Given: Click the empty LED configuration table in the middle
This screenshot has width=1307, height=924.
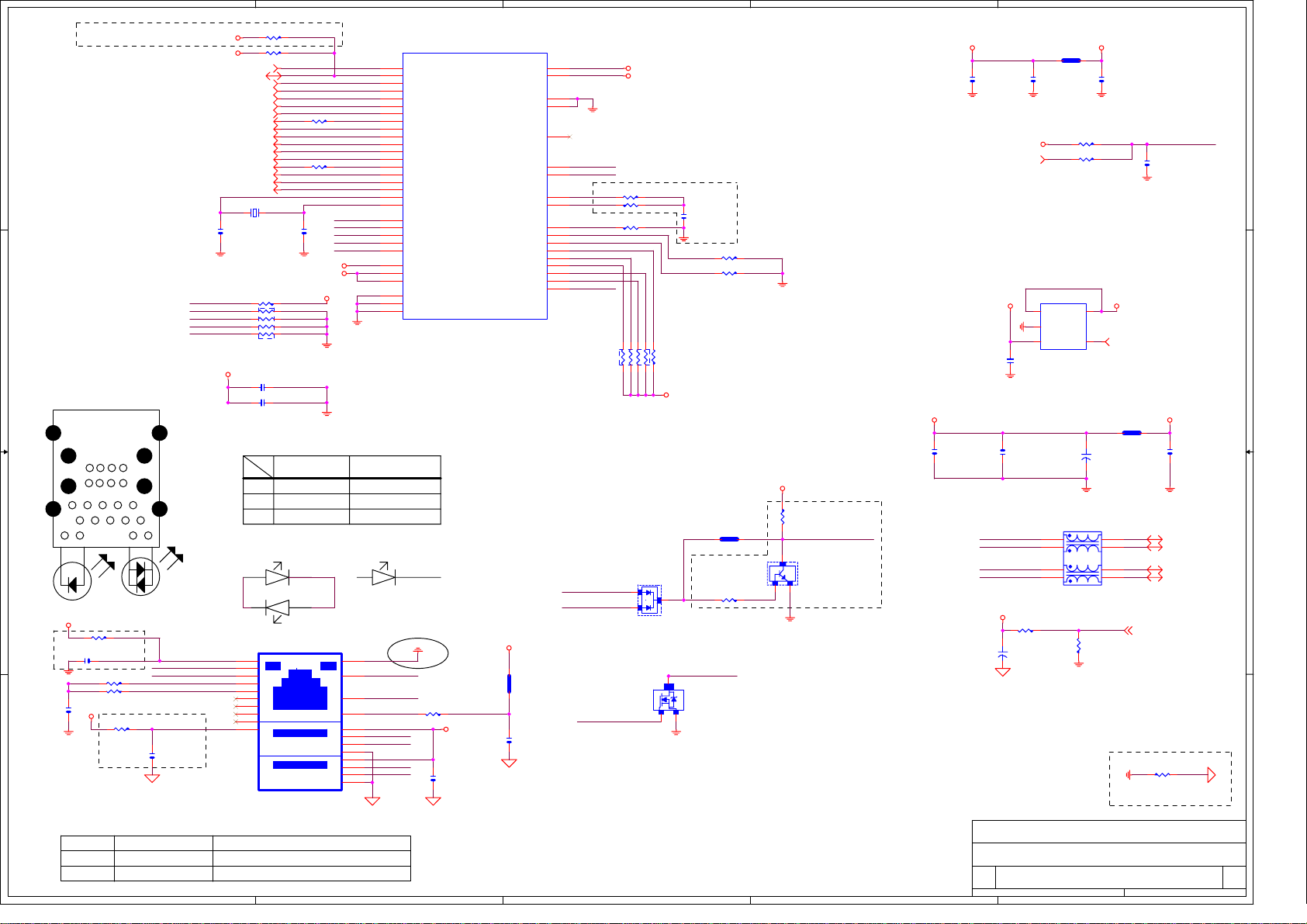Looking at the screenshot, I should 342,490.
